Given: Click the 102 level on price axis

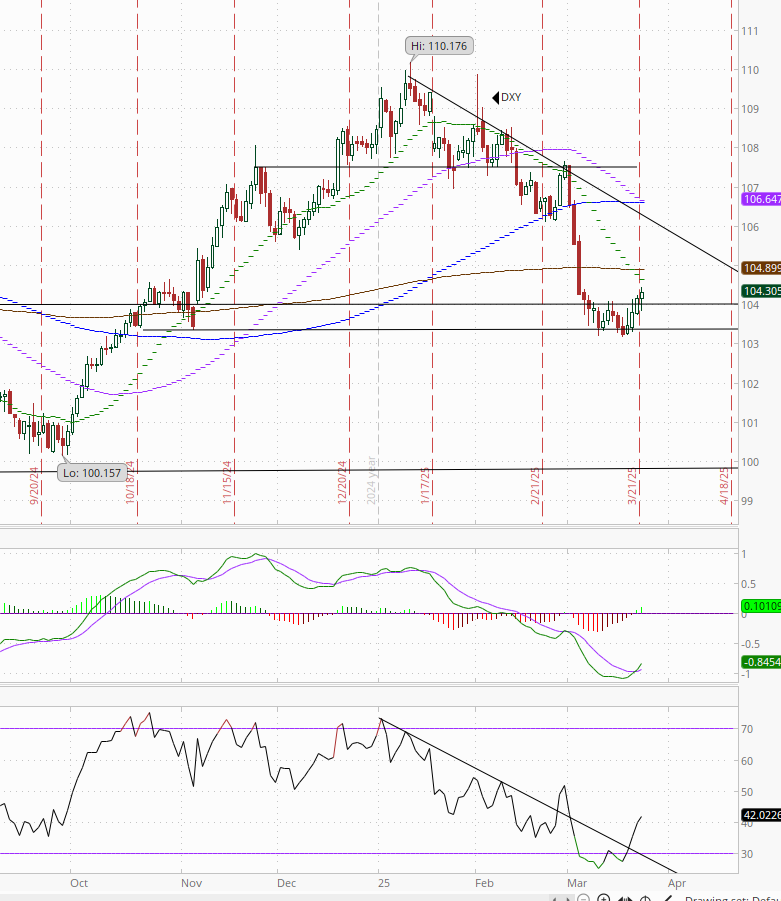Looking at the screenshot, I should point(750,384).
